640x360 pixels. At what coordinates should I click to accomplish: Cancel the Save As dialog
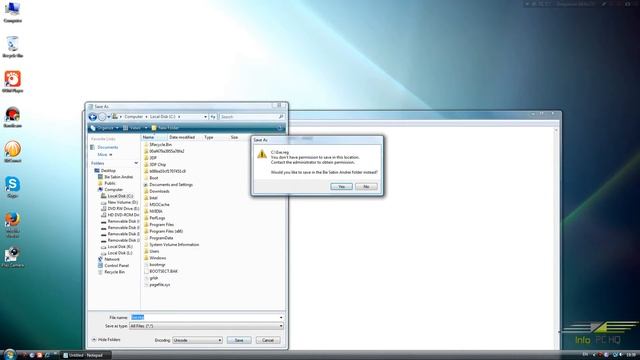pos(268,340)
